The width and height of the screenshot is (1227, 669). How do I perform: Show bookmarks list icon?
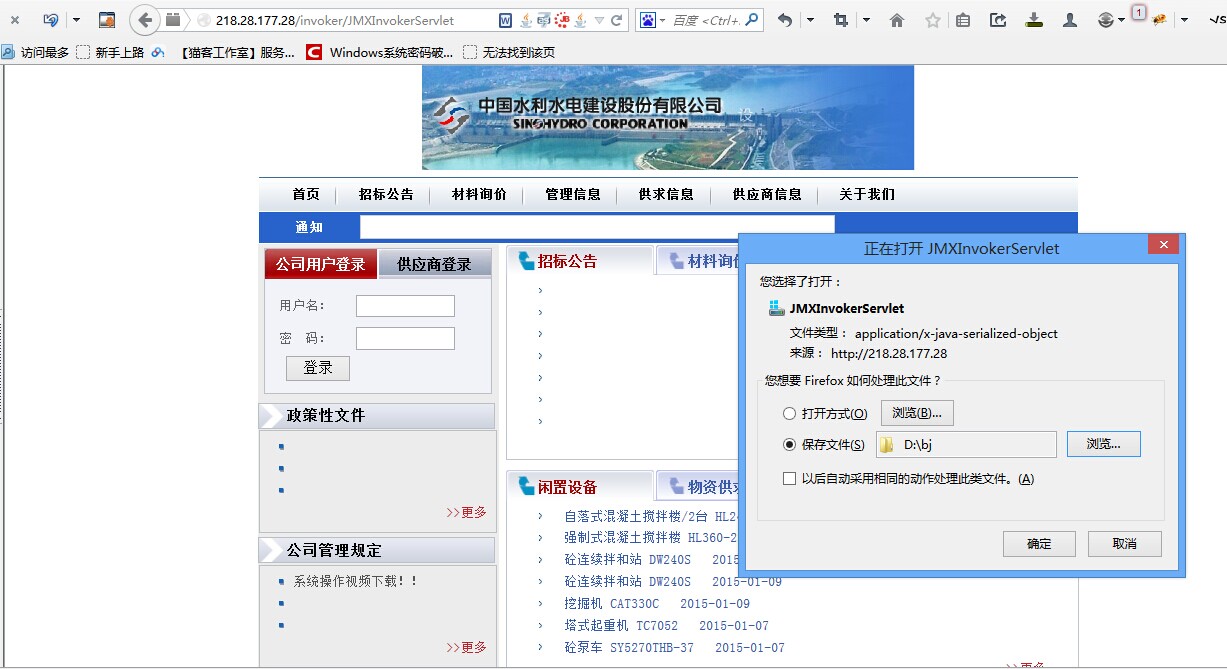[x=962, y=20]
